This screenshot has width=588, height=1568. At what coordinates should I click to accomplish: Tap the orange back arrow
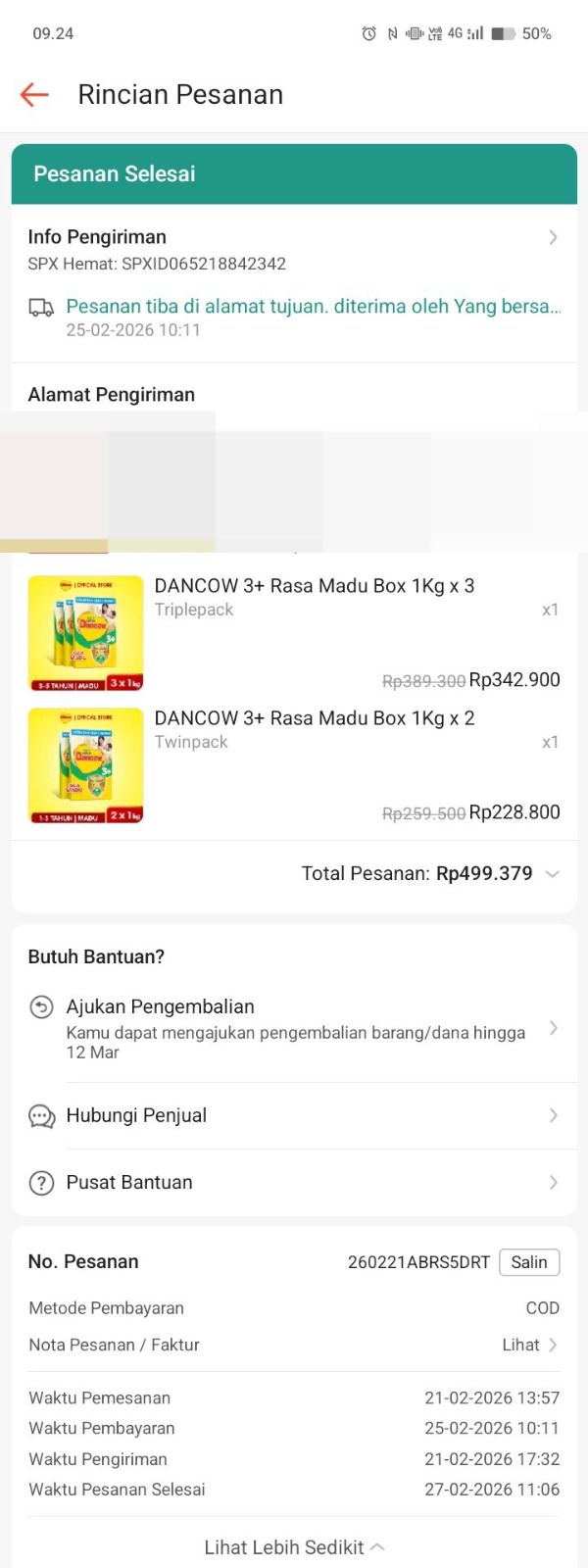coord(34,94)
